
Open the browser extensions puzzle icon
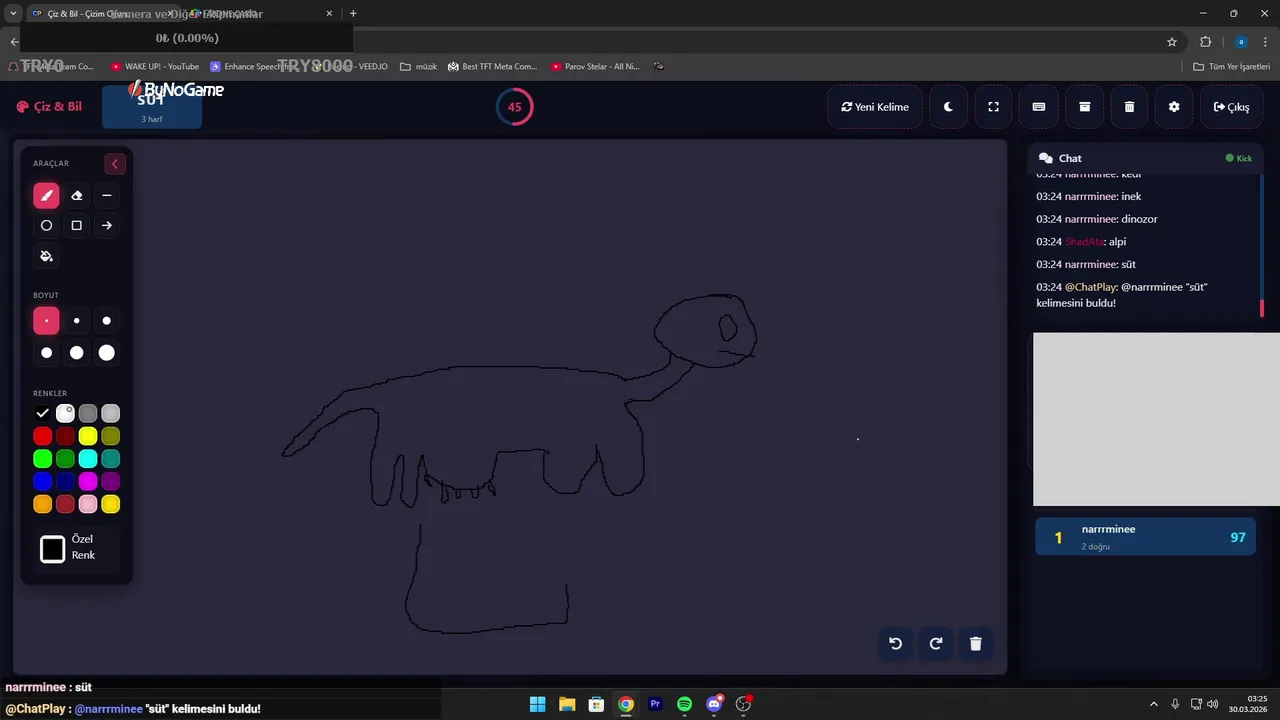(1205, 42)
